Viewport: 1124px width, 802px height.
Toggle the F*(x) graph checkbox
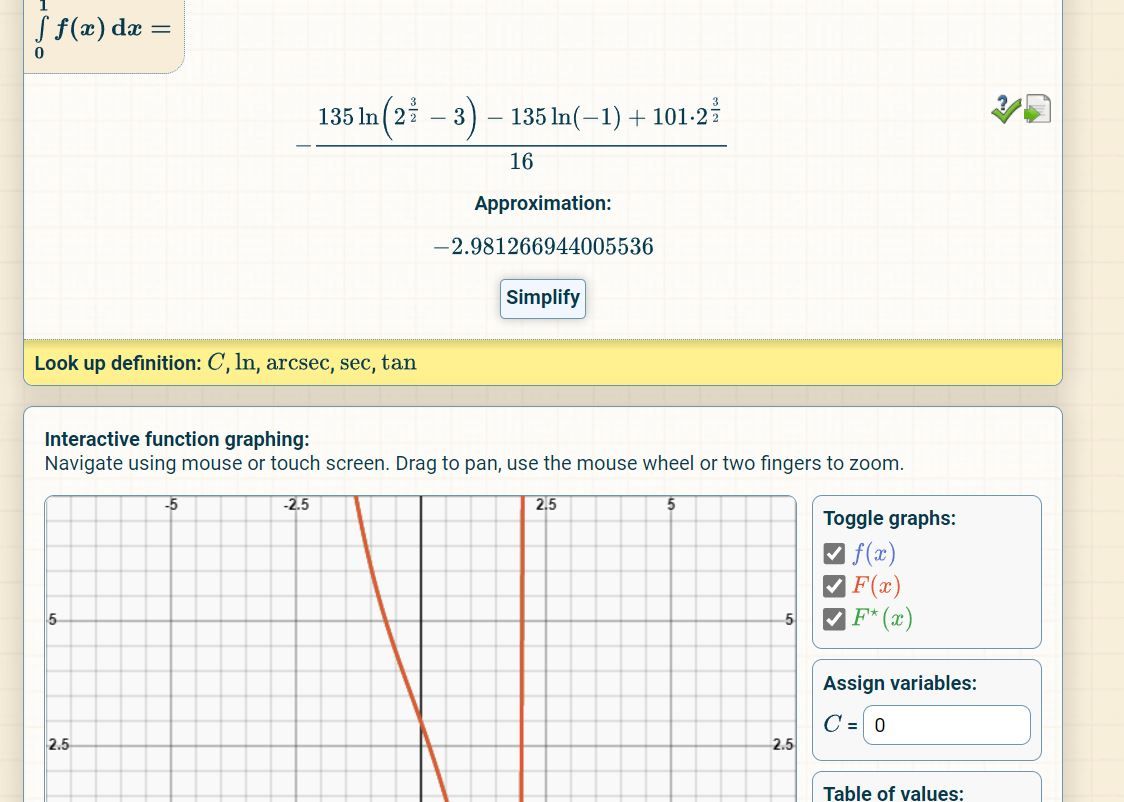pyautogui.click(x=834, y=619)
